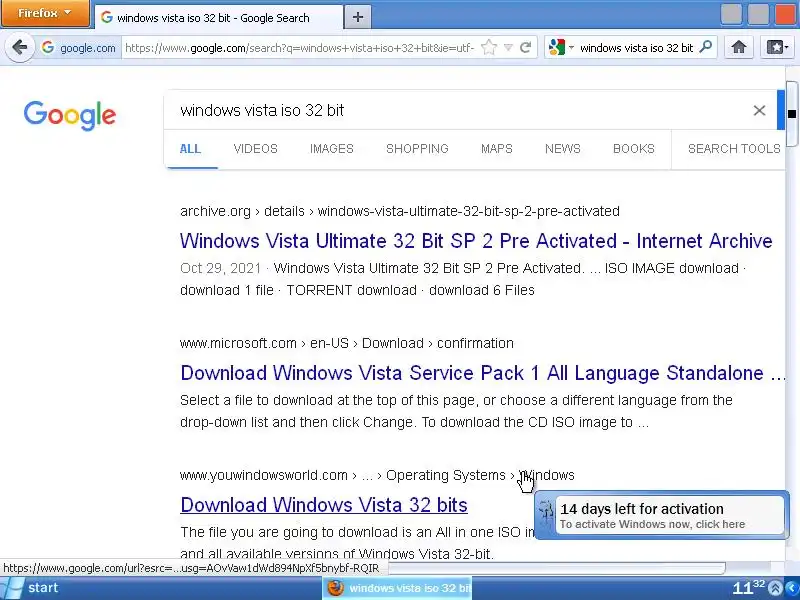Switch to the BOOKS tab

click(634, 149)
